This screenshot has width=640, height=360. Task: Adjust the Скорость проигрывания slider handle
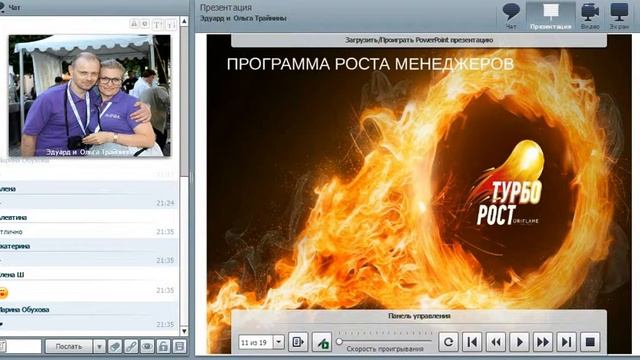pos(339,341)
